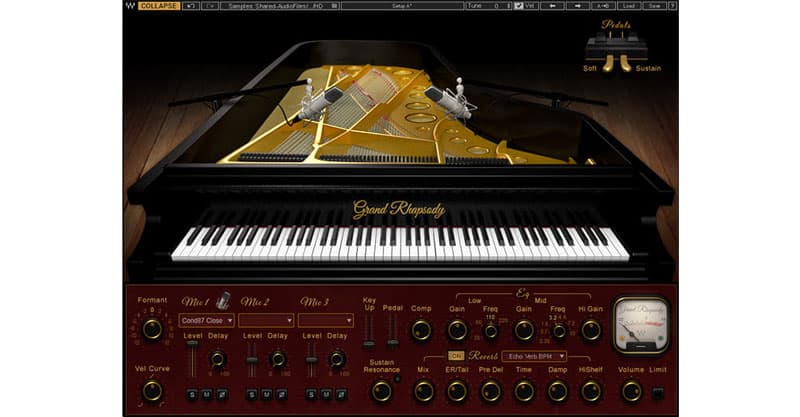
Task: Click the Mic 1 Delay knob
Action: pyautogui.click(x=218, y=359)
